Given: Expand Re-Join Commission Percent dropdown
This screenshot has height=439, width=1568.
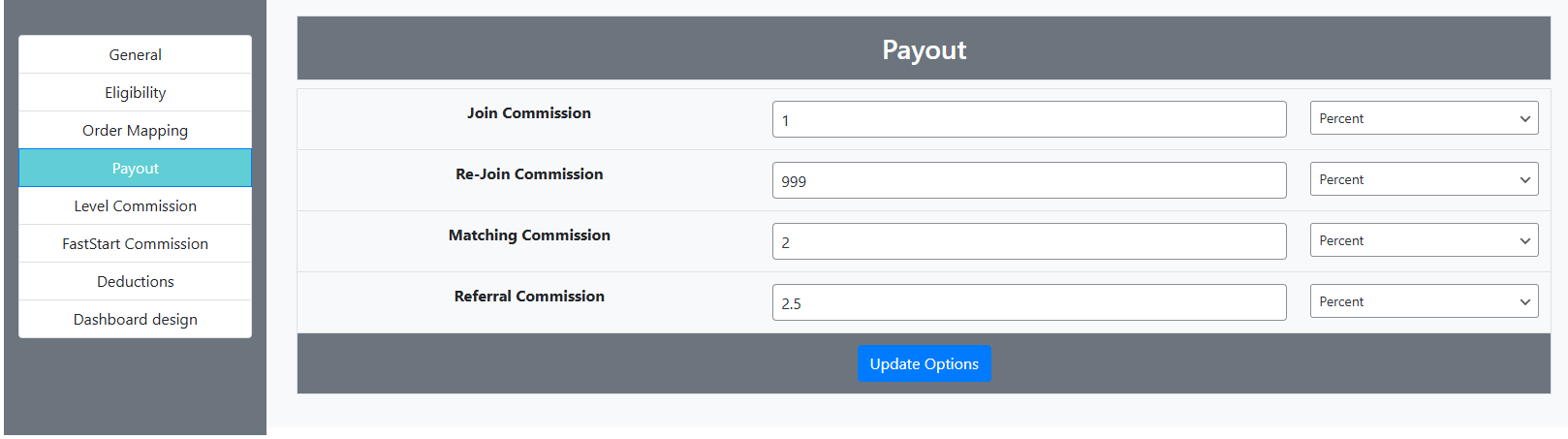Looking at the screenshot, I should click(x=1423, y=180).
